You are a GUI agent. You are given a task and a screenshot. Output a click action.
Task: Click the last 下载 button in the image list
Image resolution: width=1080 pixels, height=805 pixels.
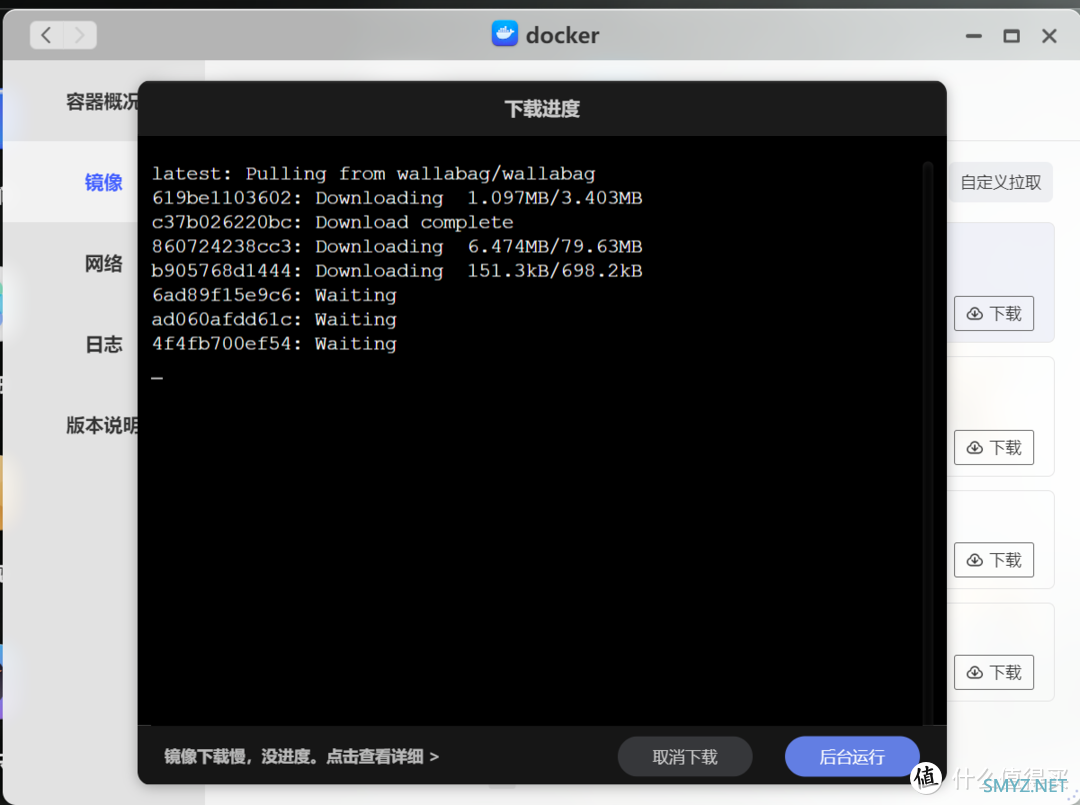(994, 673)
